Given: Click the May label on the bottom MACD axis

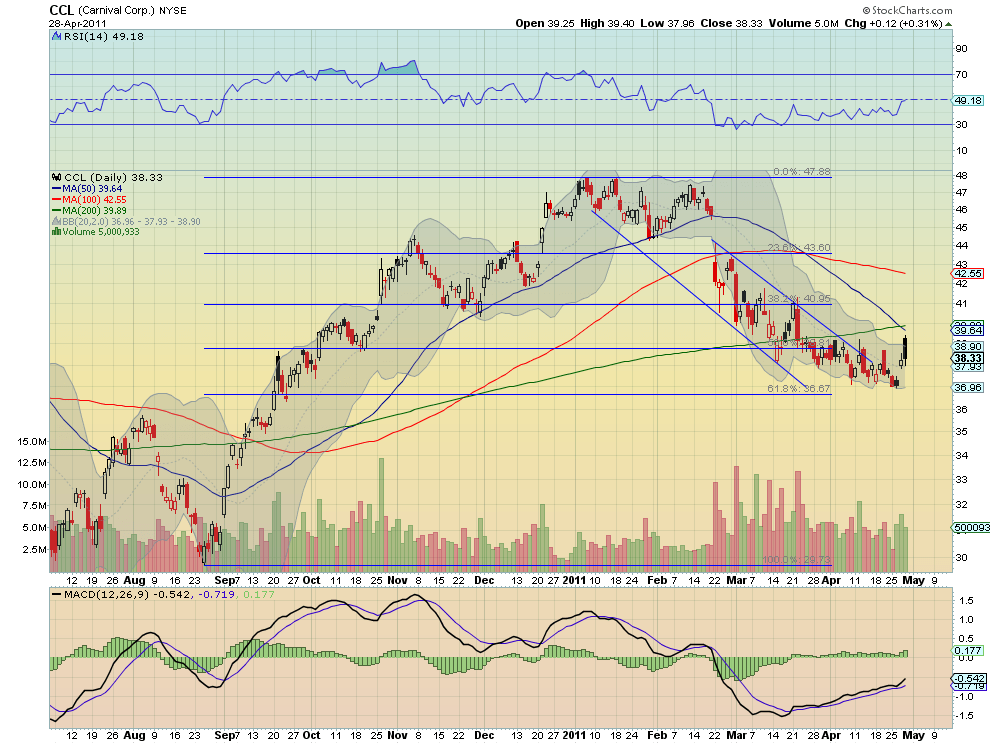Looking at the screenshot, I should coord(914,735).
